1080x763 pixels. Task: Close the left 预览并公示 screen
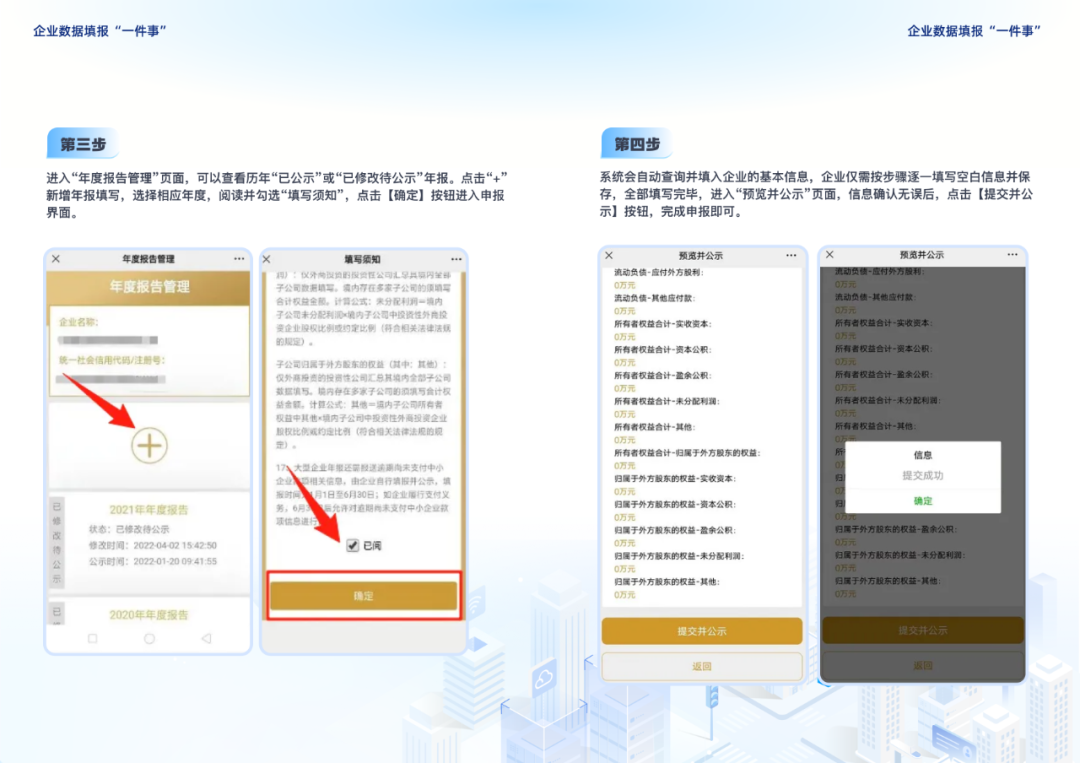[x=609, y=255]
